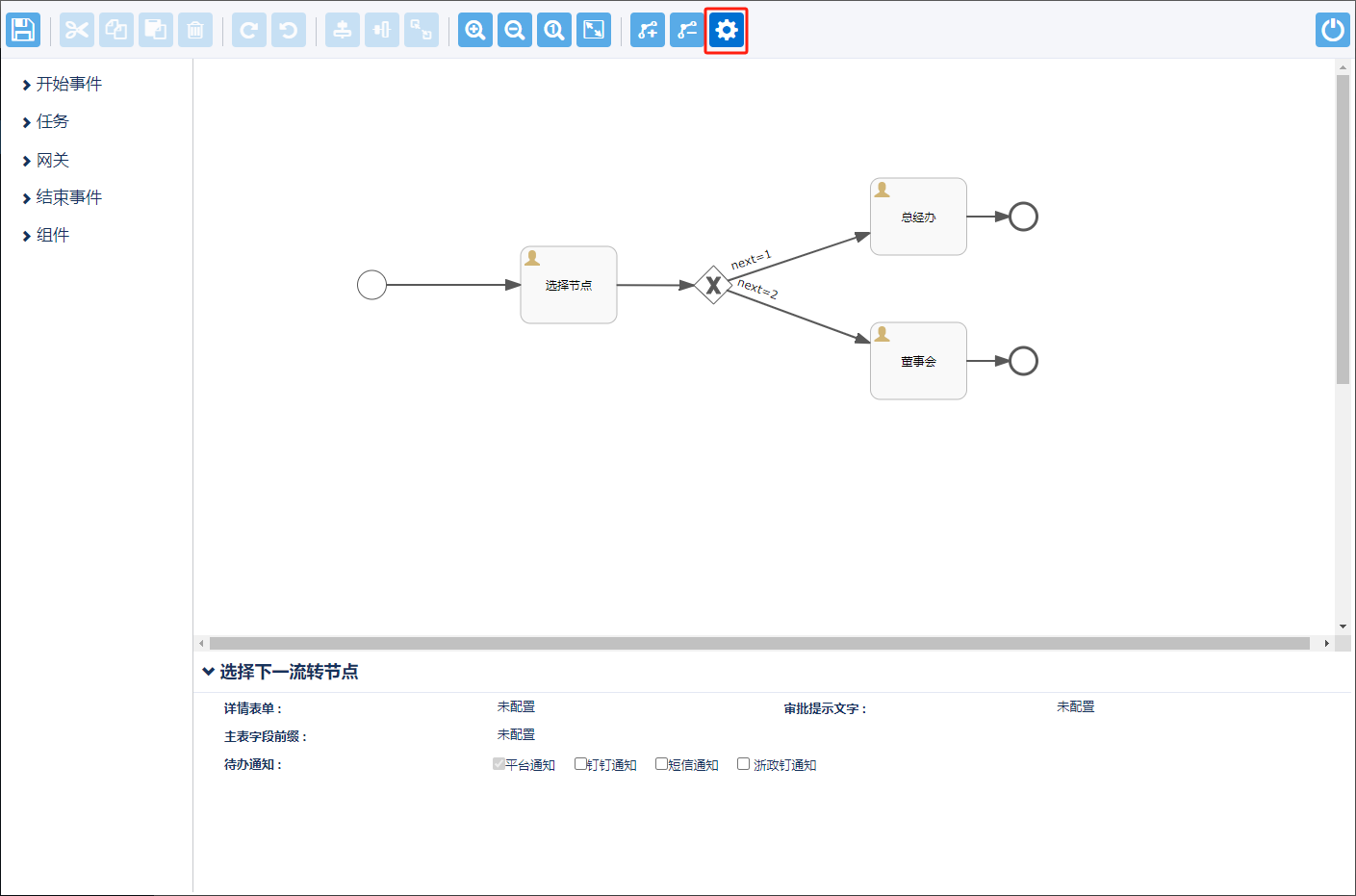Image resolution: width=1356 pixels, height=896 pixels.
Task: Expand the 任务 palette group
Action: click(x=52, y=122)
